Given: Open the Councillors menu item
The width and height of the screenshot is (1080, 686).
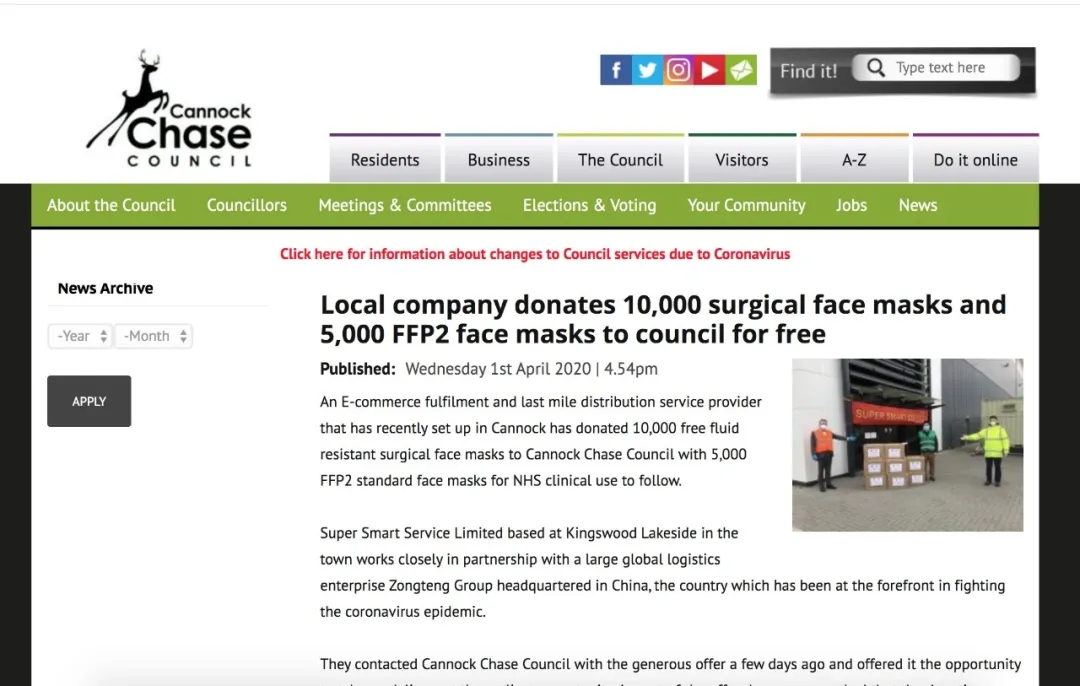Looking at the screenshot, I should pos(247,205).
